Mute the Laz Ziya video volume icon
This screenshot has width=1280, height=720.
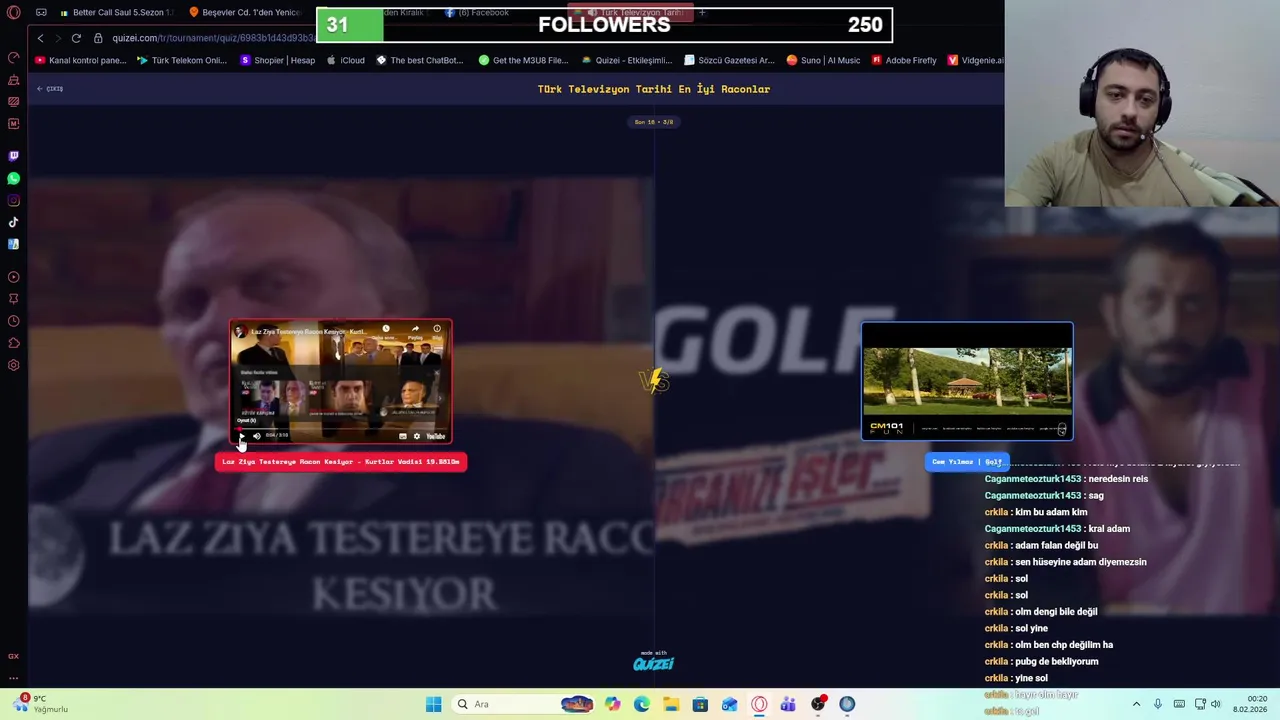pyautogui.click(x=256, y=436)
